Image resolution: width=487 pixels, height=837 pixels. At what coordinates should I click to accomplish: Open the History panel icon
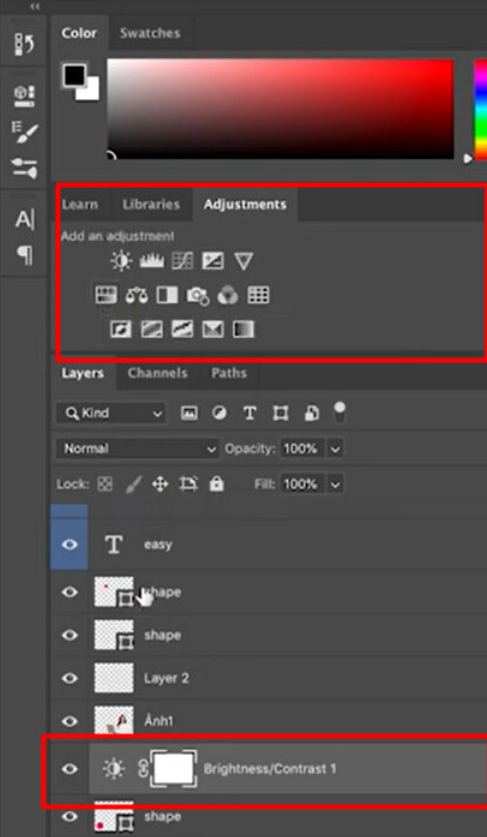25,44
